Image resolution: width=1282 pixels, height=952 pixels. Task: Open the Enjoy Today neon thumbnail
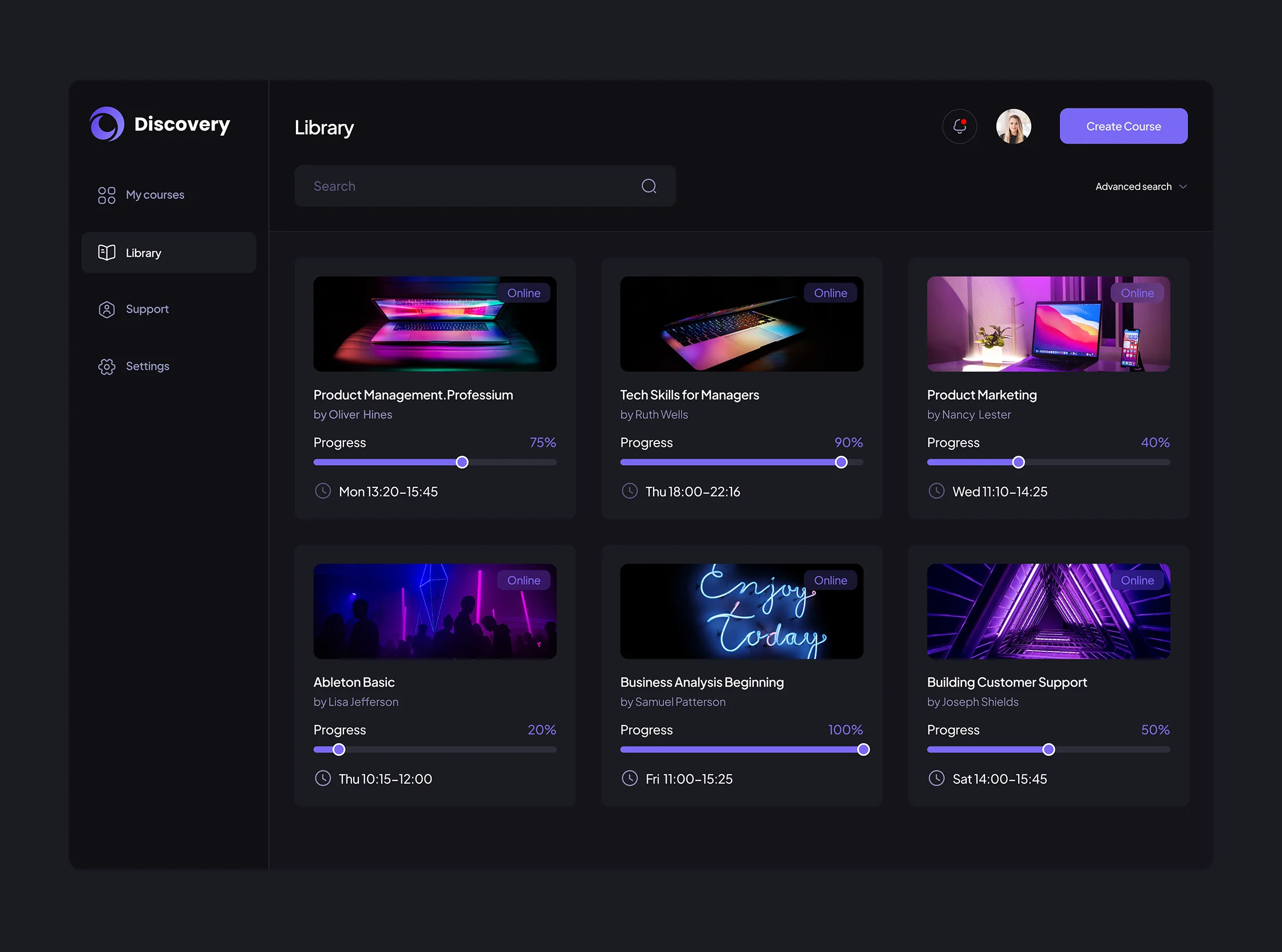tap(742, 612)
